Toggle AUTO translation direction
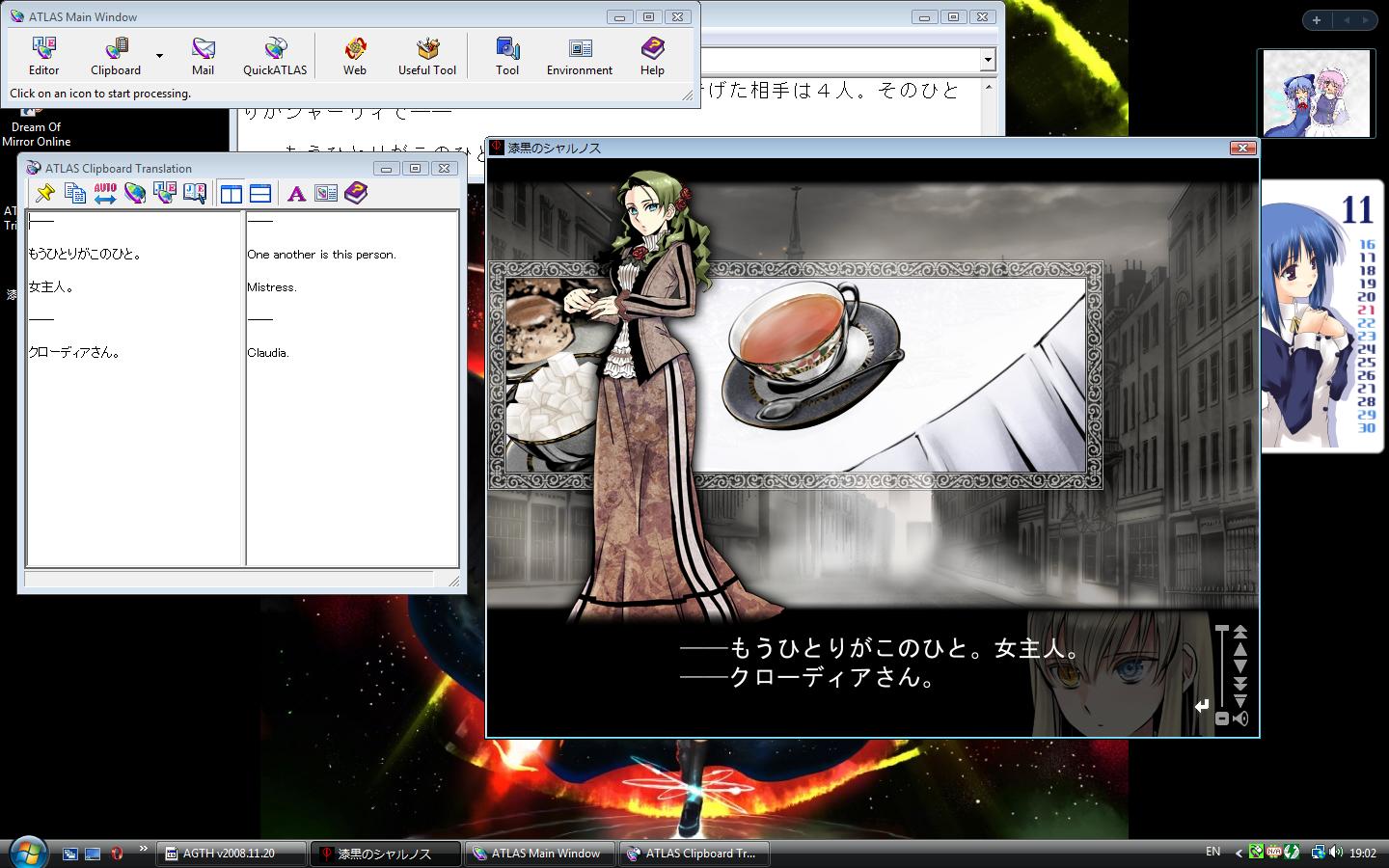This screenshot has width=1389, height=868. tap(105, 193)
